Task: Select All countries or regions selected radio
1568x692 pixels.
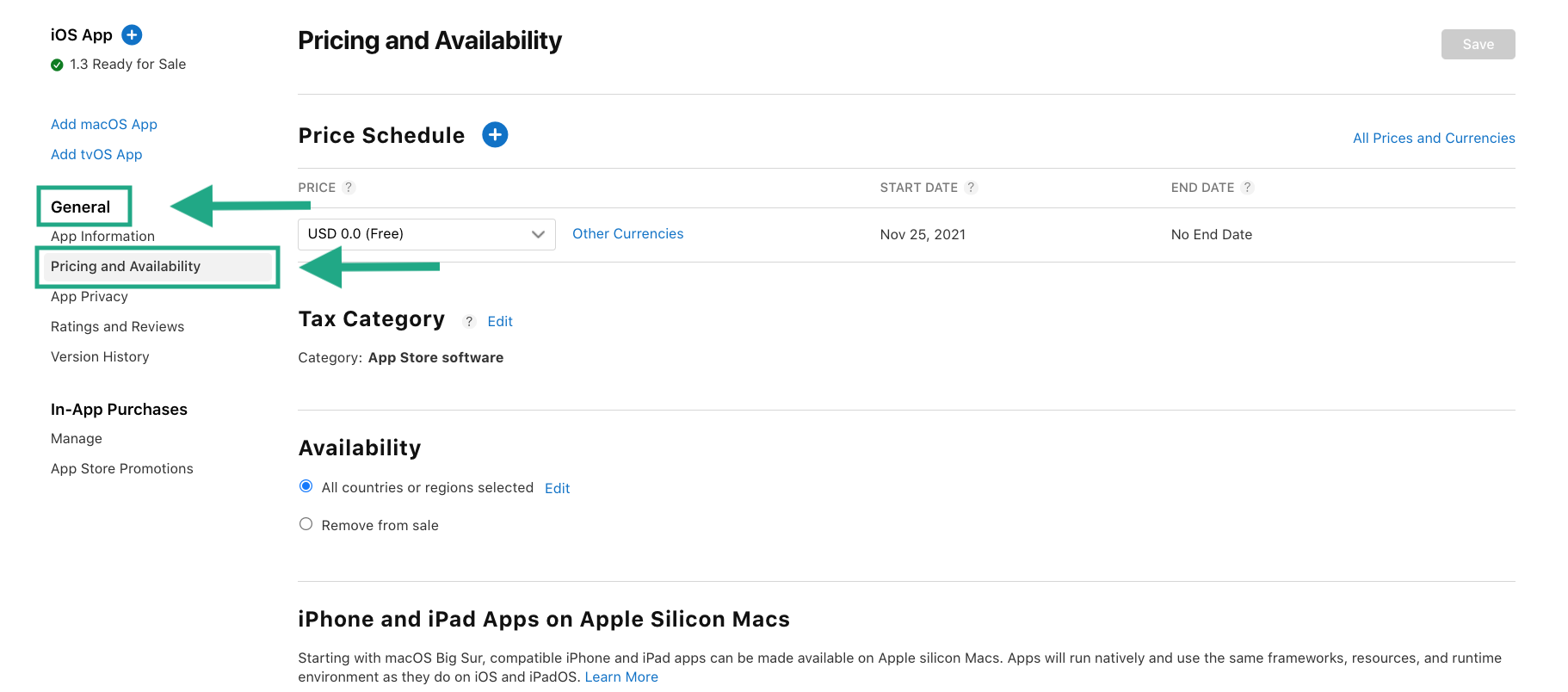Action: point(306,486)
